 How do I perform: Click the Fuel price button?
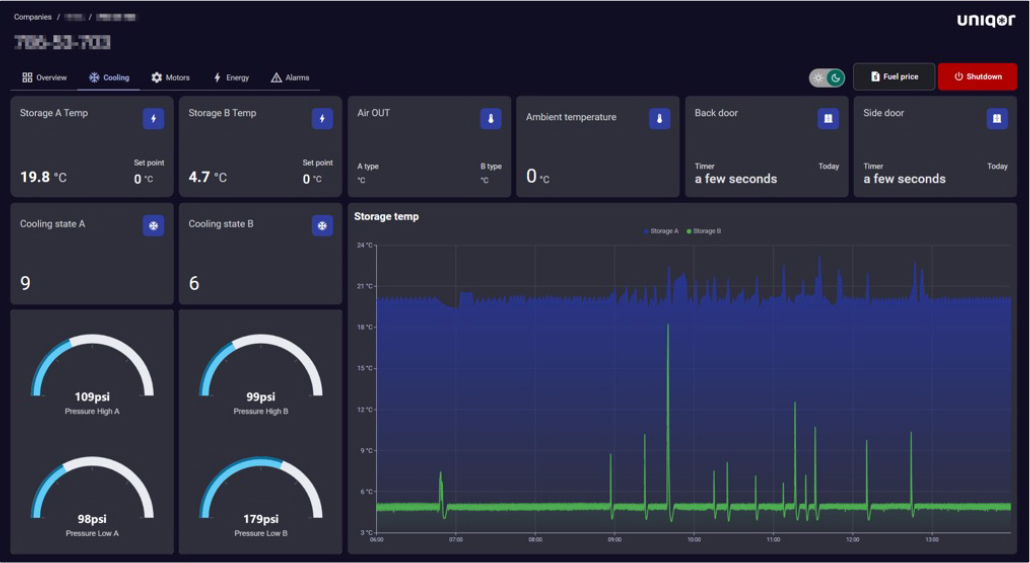[894, 77]
